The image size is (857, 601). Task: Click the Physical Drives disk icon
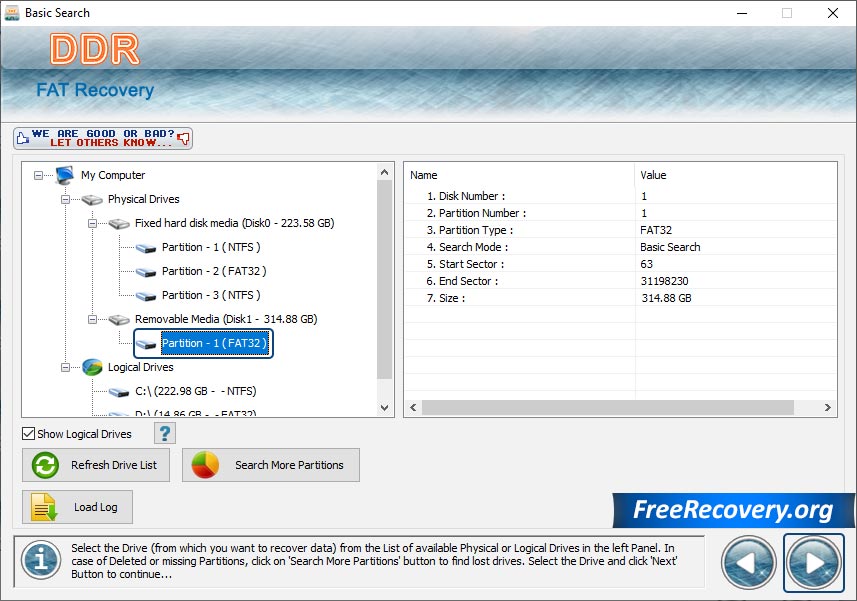92,199
